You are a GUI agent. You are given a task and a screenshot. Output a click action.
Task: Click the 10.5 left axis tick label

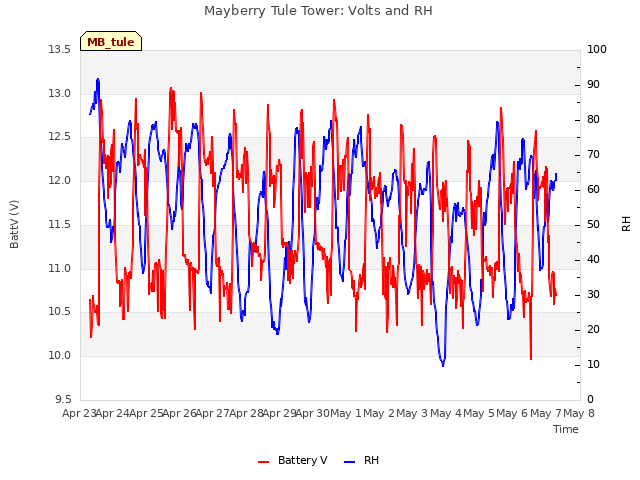point(60,312)
